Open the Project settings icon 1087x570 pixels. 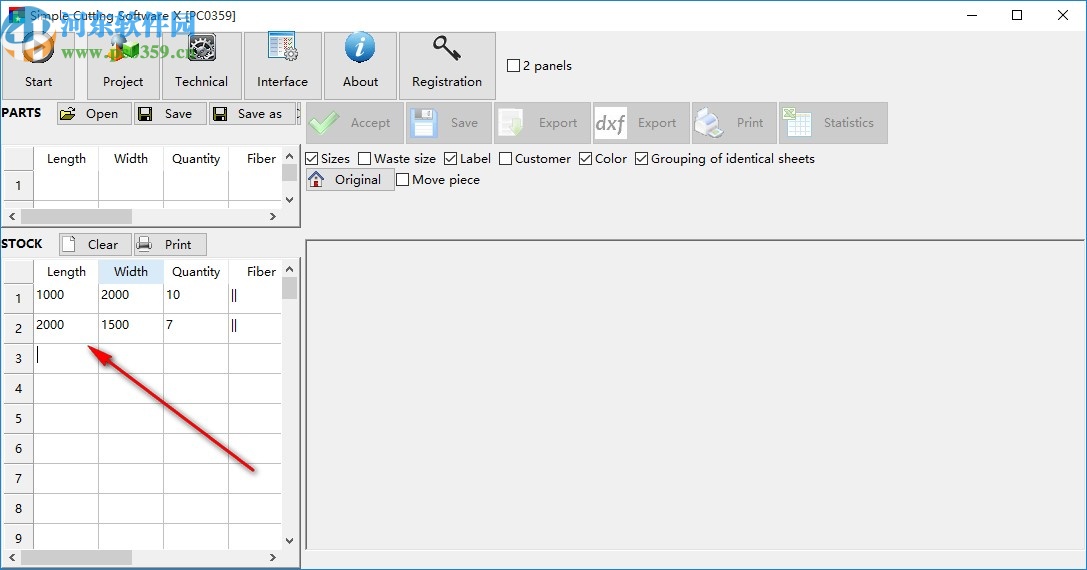pos(123,66)
